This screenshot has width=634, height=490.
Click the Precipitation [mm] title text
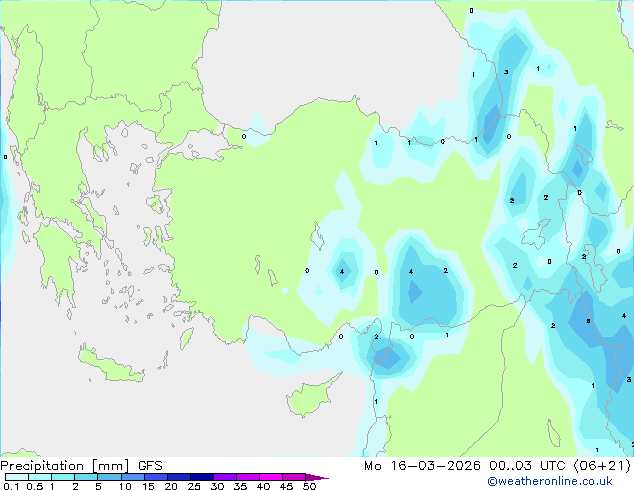(64, 466)
